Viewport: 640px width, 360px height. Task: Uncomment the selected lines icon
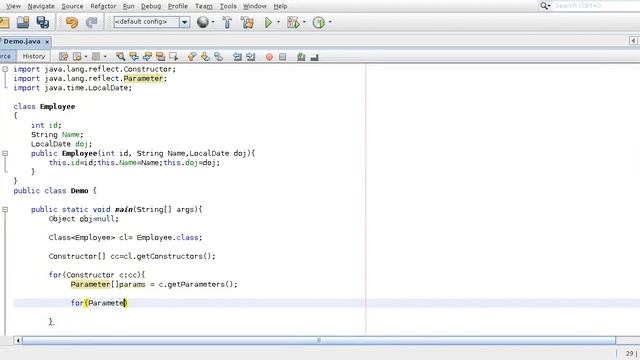(314, 57)
